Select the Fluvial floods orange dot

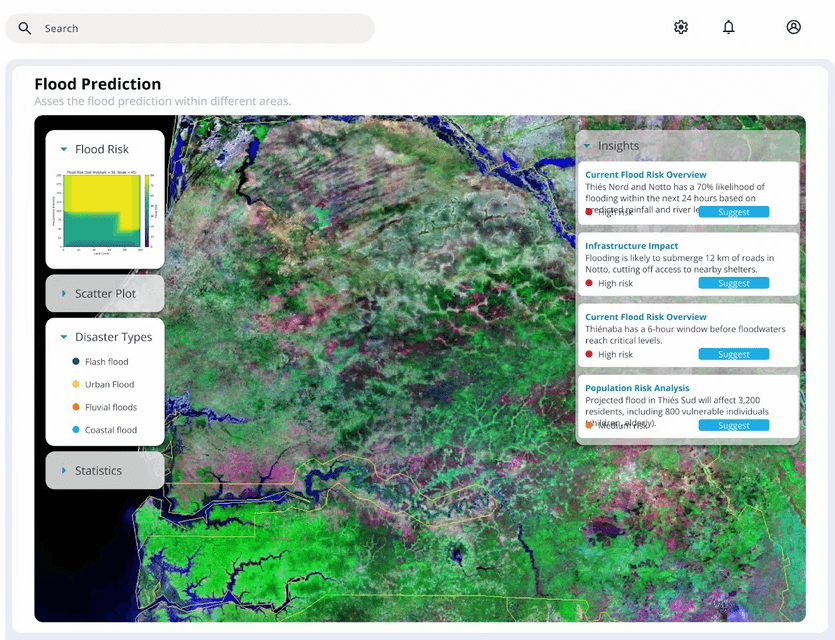76,407
